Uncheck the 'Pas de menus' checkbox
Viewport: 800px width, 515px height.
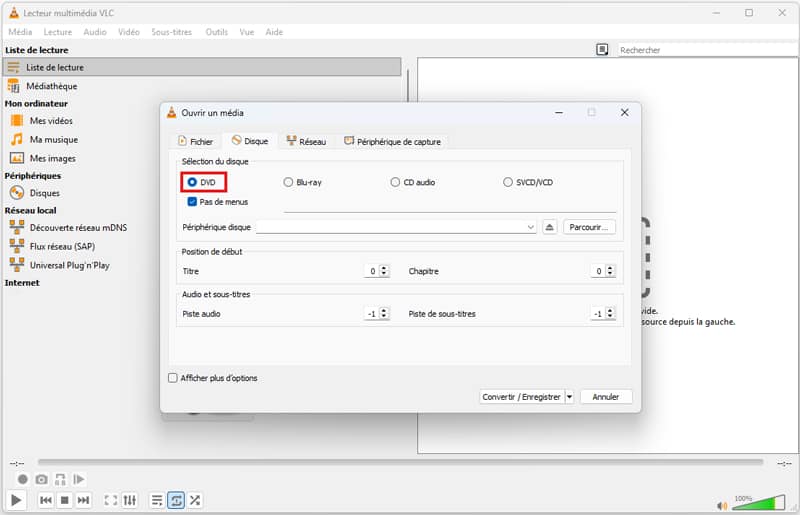(191, 202)
